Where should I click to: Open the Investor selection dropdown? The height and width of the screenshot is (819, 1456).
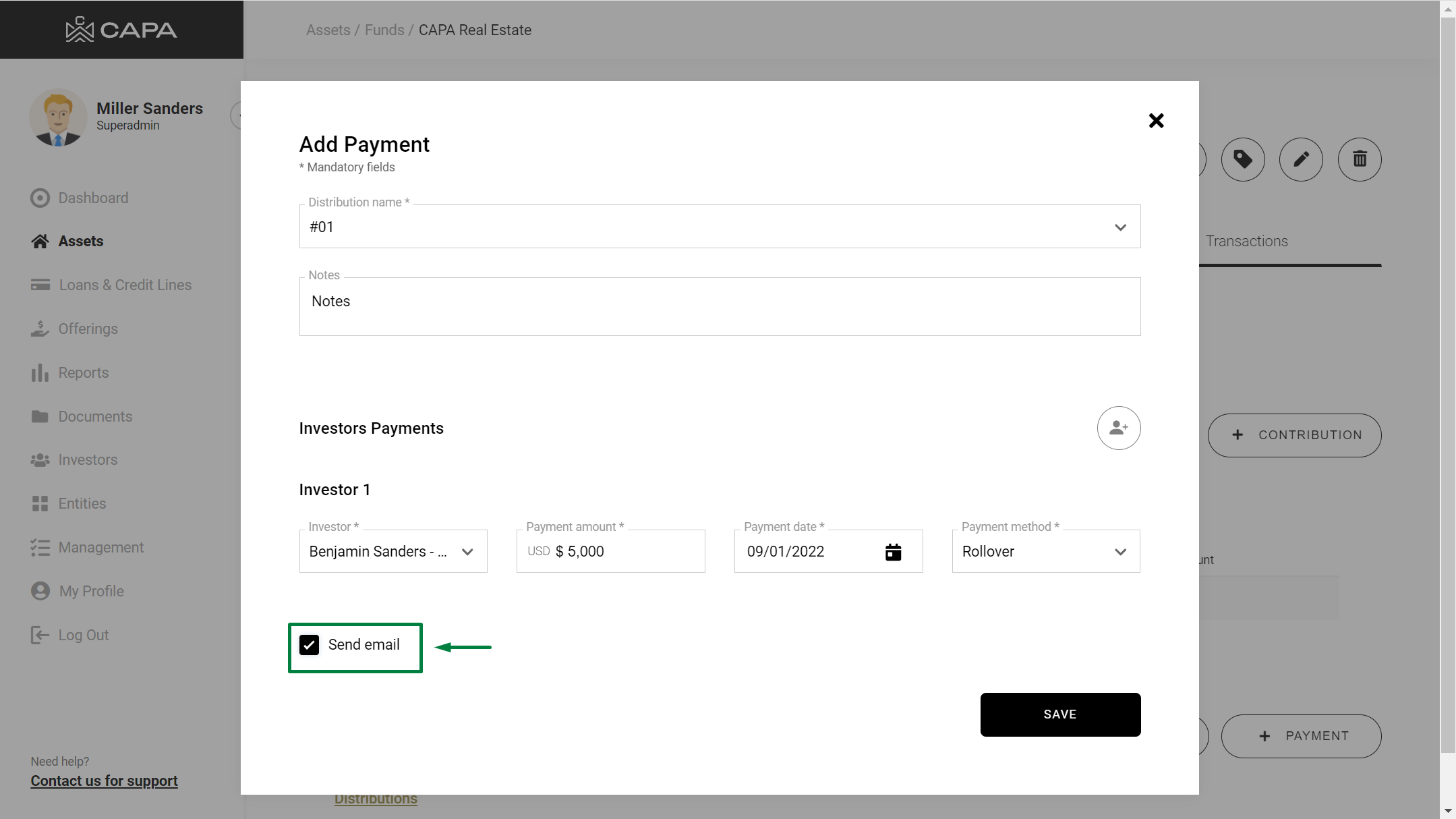[467, 552]
